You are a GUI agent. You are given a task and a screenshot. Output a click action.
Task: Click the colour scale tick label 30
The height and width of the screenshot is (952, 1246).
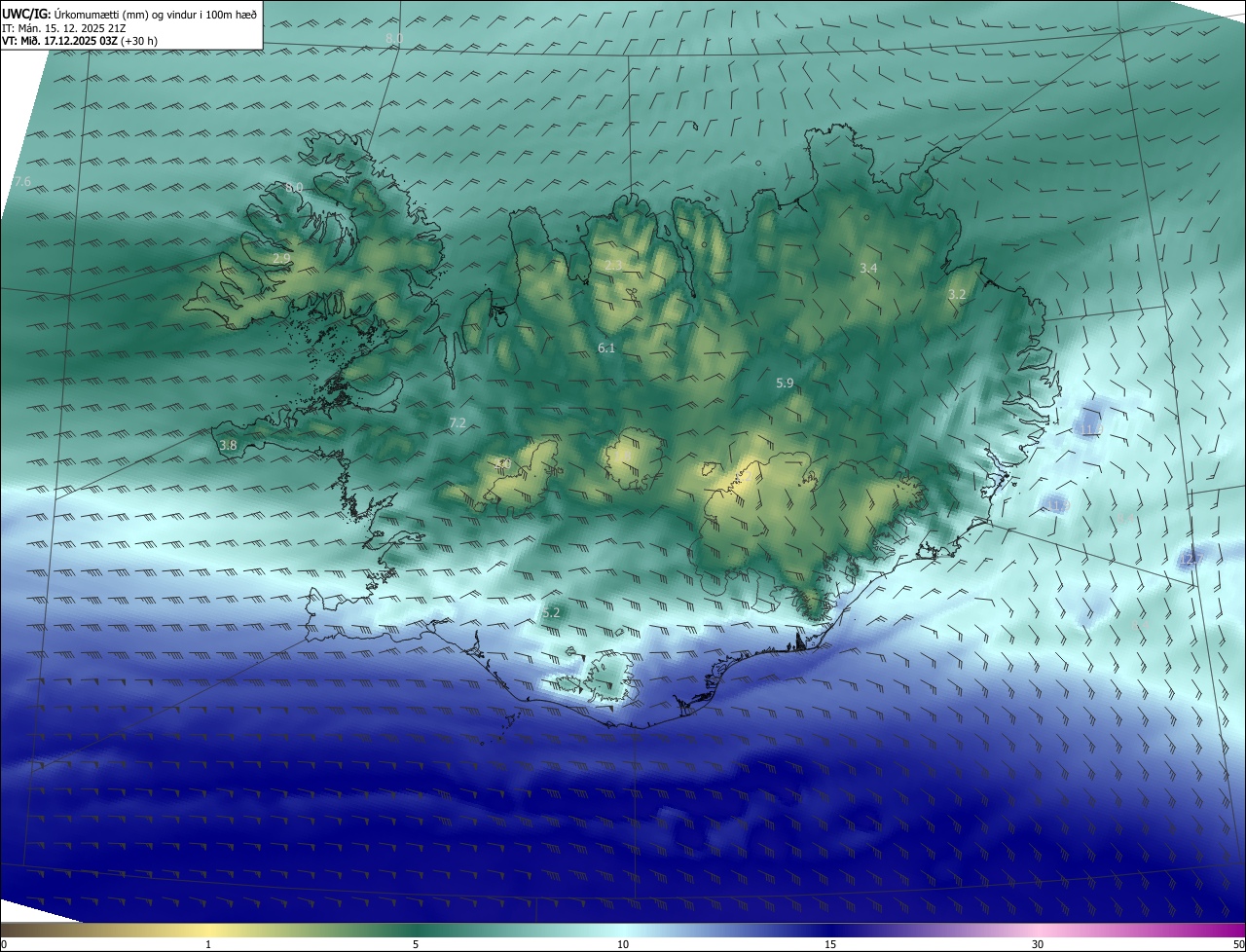click(x=1038, y=945)
